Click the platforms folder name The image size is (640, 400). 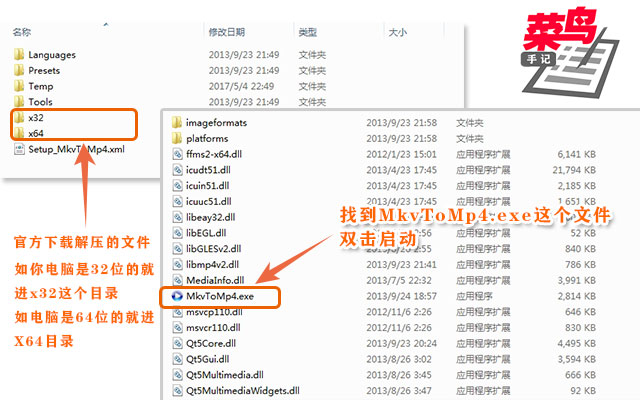pyautogui.click(x=207, y=139)
